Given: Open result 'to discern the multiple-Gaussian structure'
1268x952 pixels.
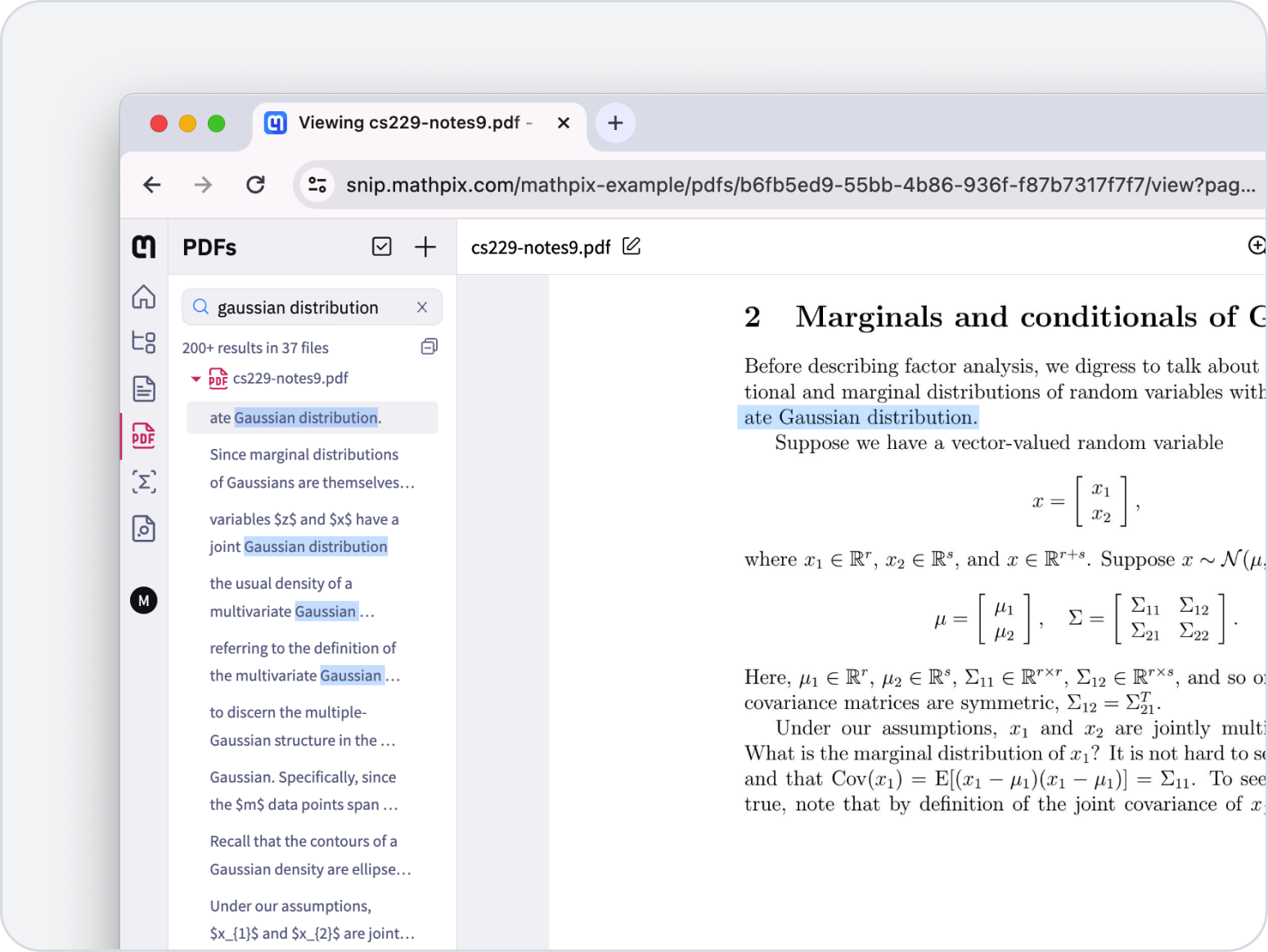Looking at the screenshot, I should coord(303,726).
